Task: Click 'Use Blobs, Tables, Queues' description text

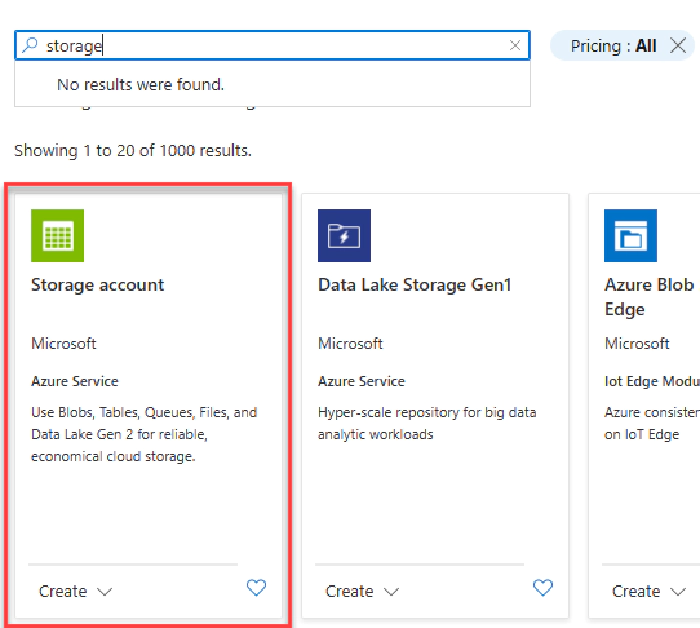Action: coord(144,434)
